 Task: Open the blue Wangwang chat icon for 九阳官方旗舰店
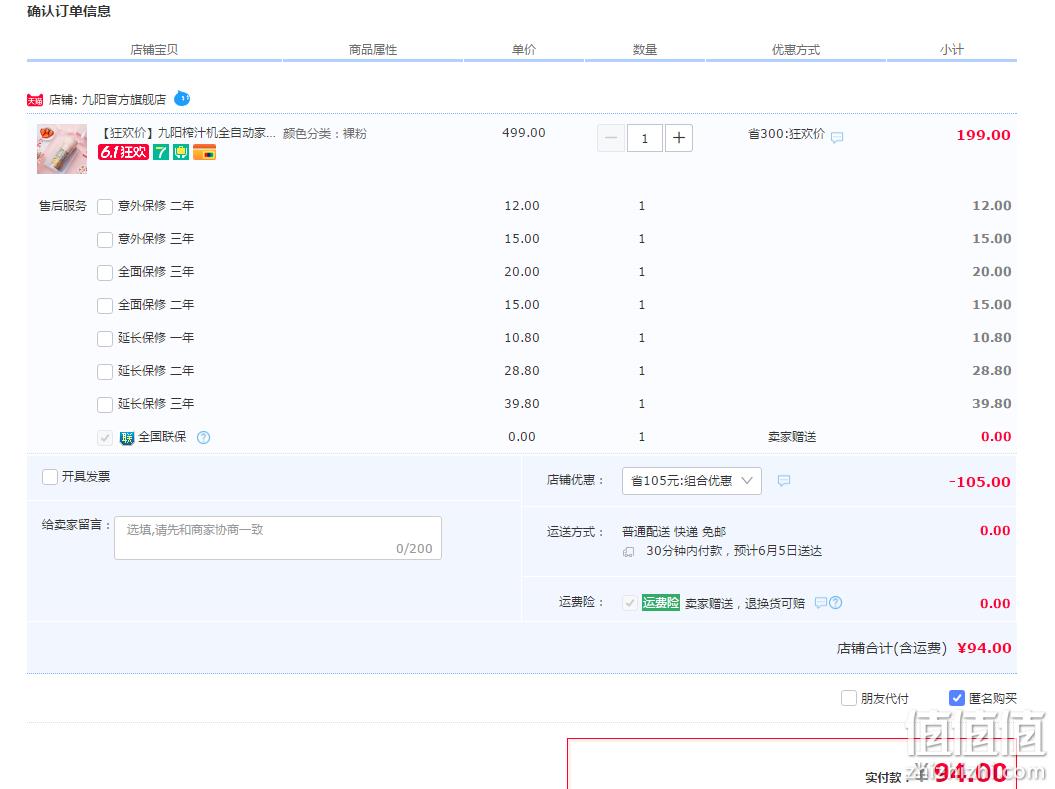point(182,99)
